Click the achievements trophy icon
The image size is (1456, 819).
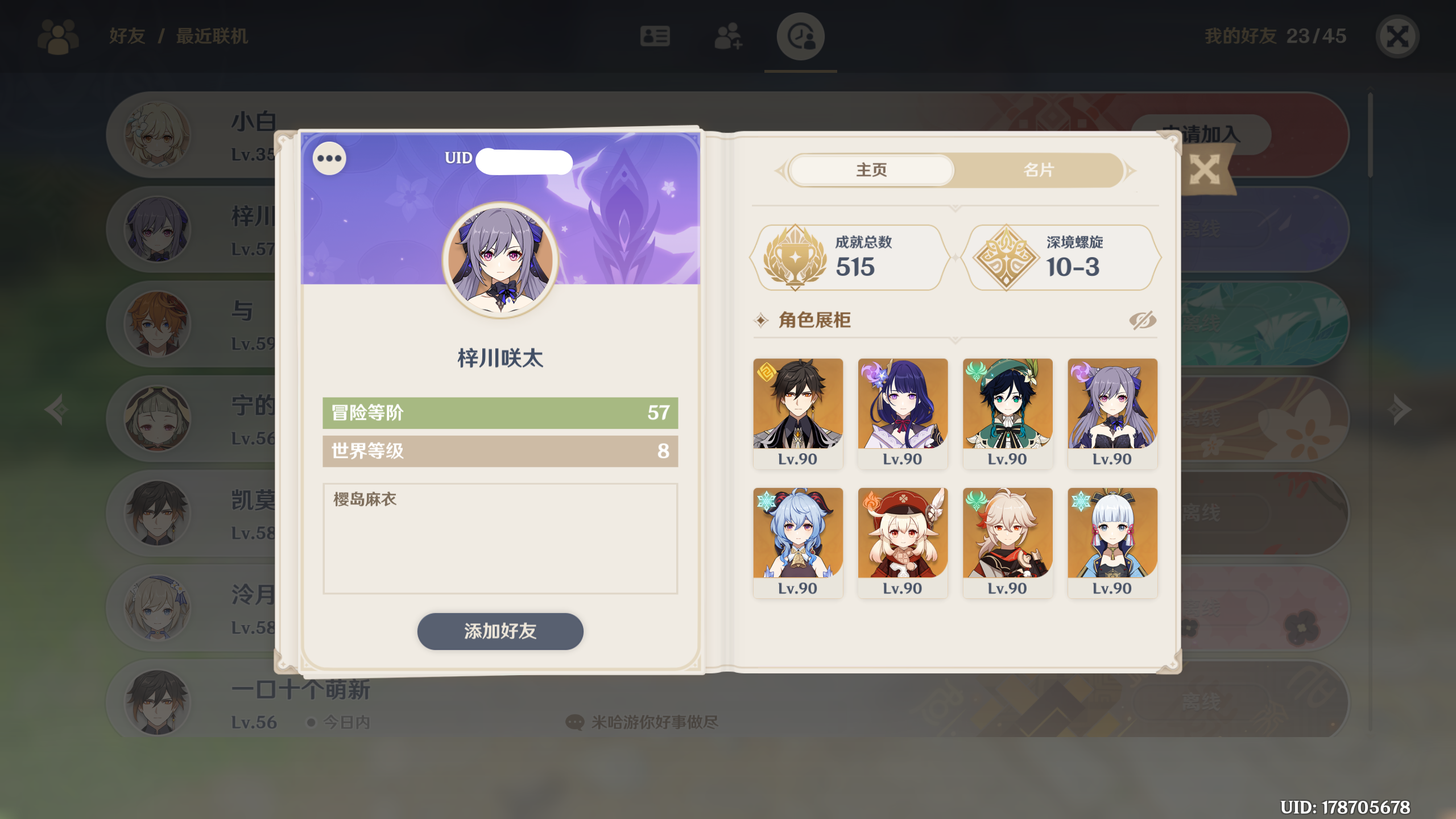point(795,257)
